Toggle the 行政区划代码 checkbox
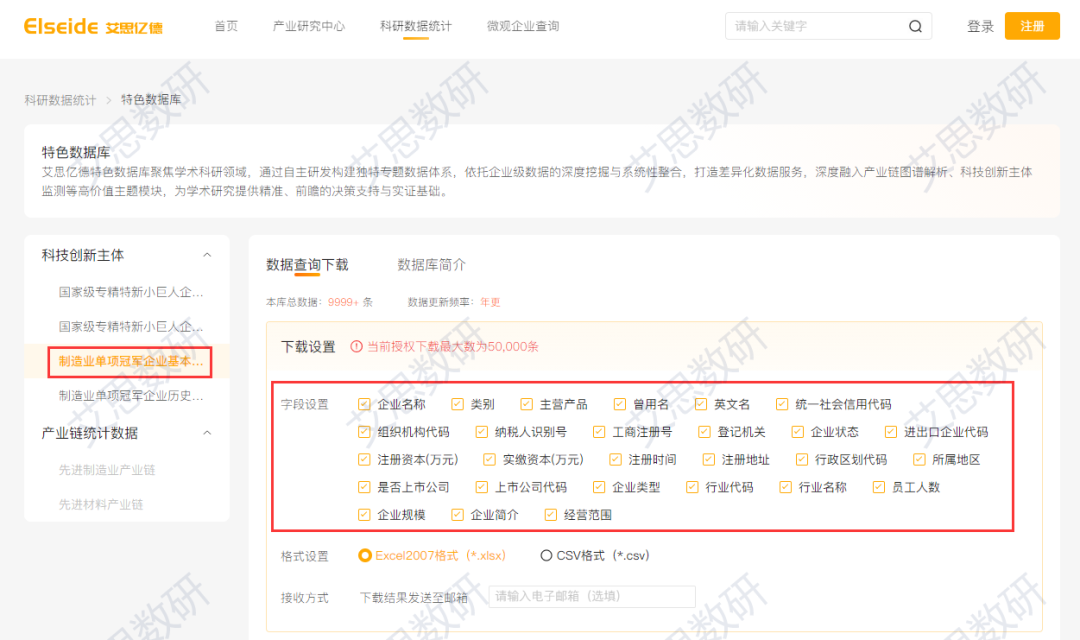1080x640 pixels. (x=802, y=460)
